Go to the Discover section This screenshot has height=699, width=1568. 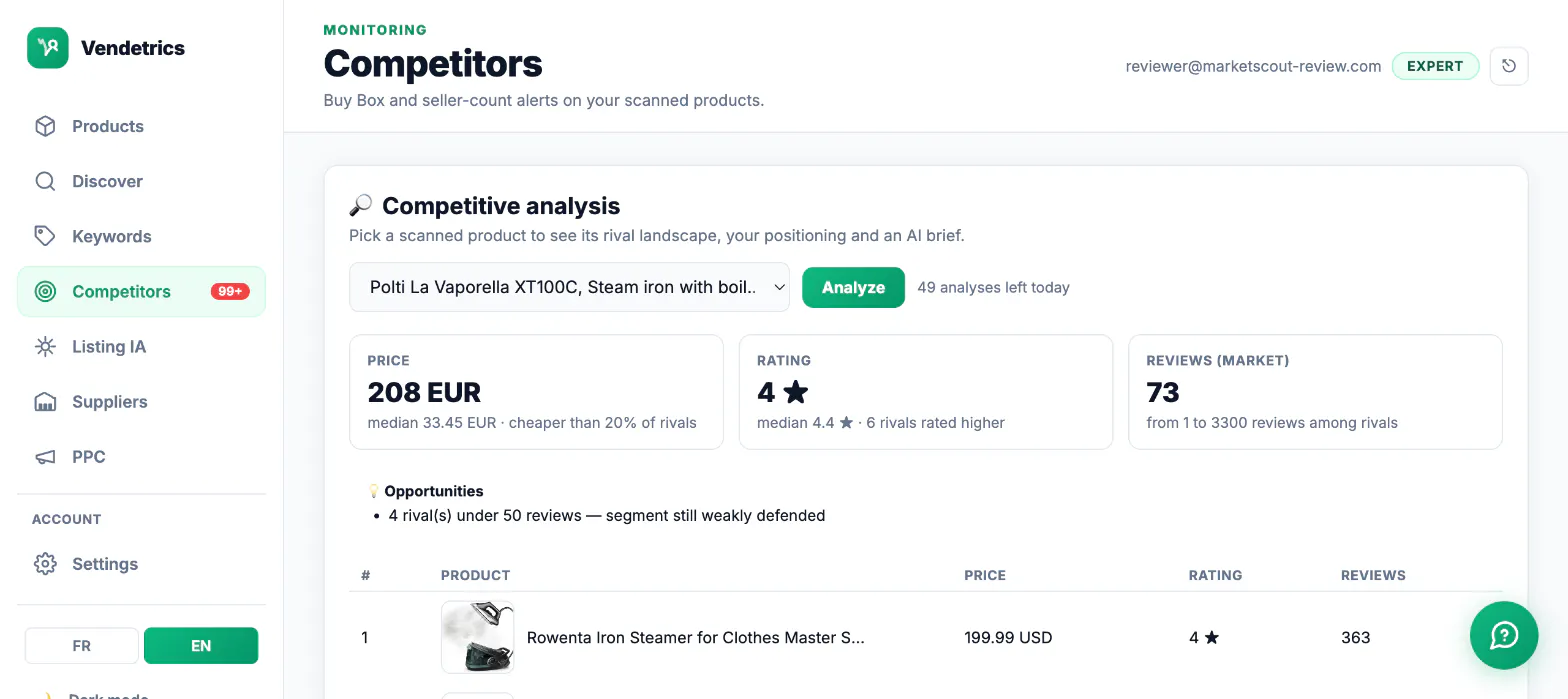coord(141,181)
